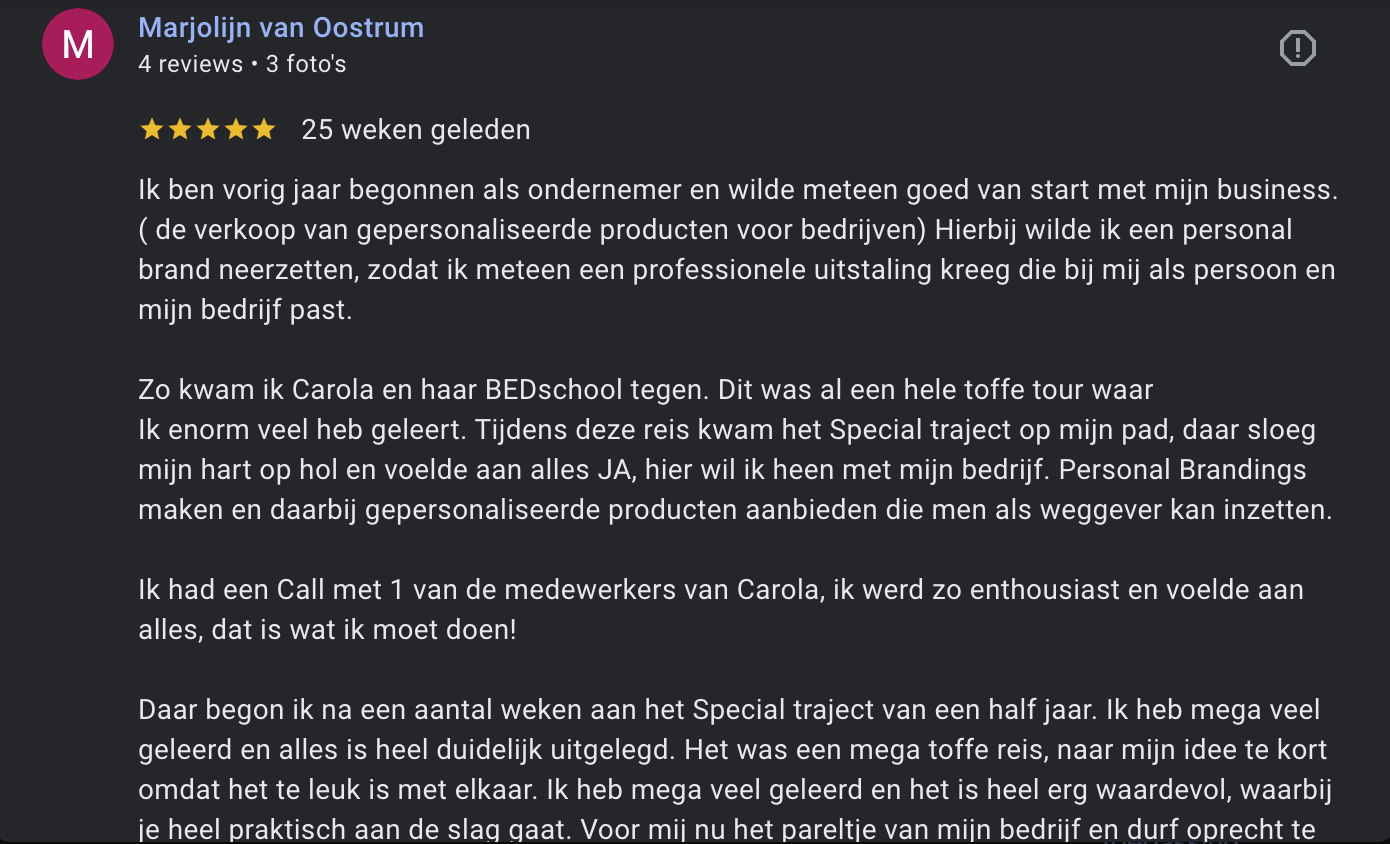Click the "4 reviews • 3 foto's" text
Viewport: 1390px width, 844px height.
[242, 64]
